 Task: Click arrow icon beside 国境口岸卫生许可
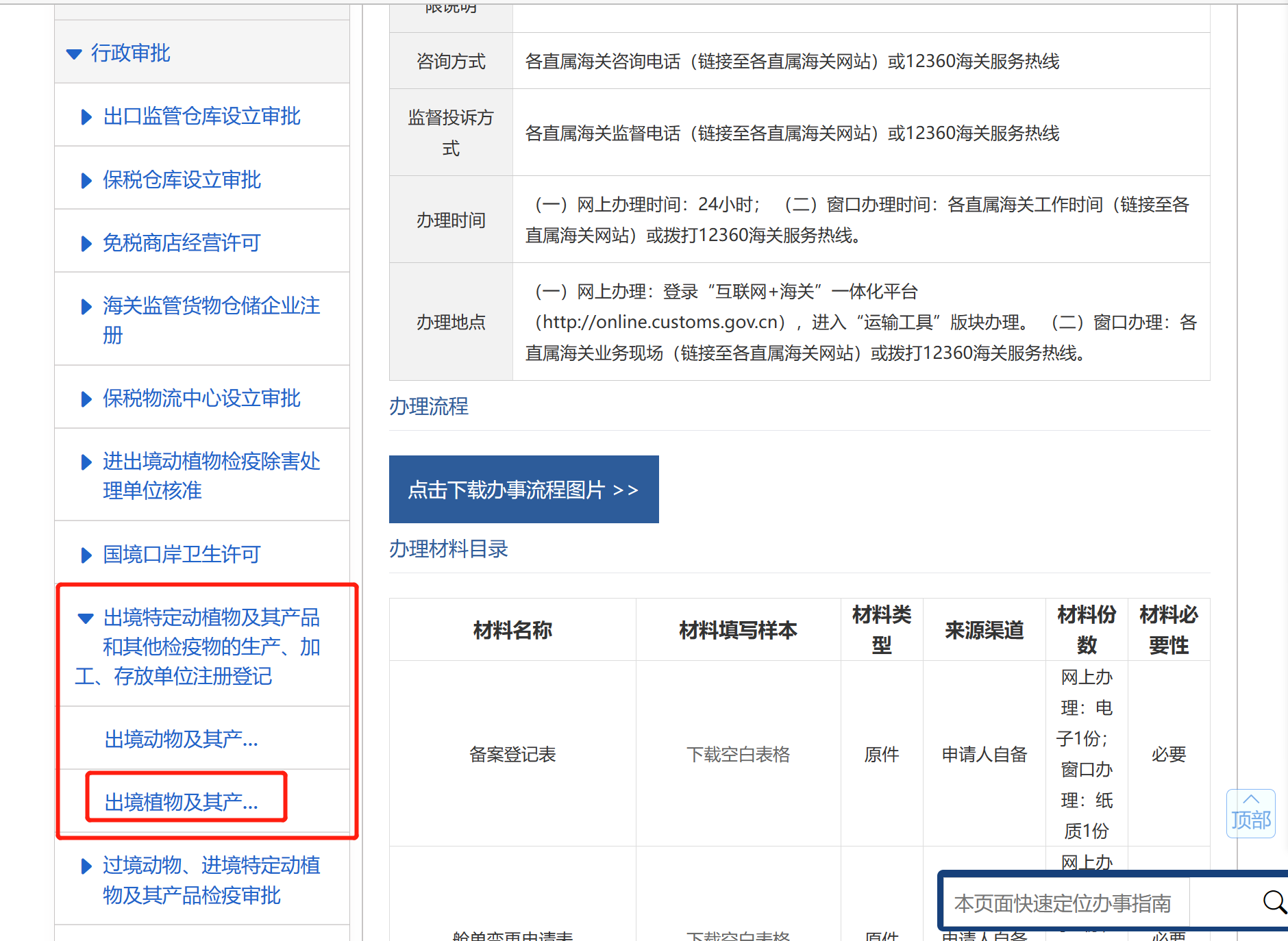tap(86, 555)
